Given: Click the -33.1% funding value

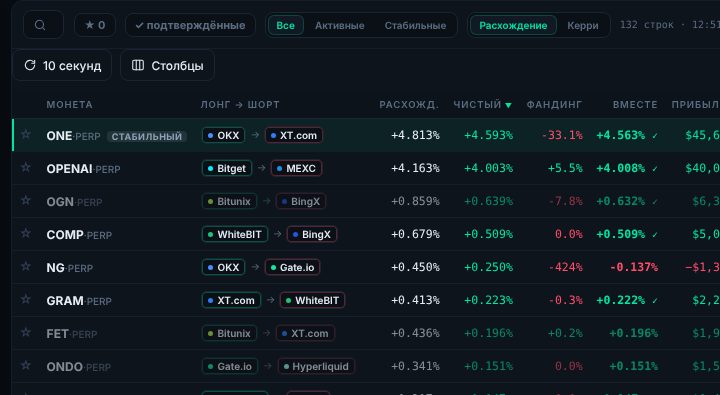Looking at the screenshot, I should (x=562, y=135).
